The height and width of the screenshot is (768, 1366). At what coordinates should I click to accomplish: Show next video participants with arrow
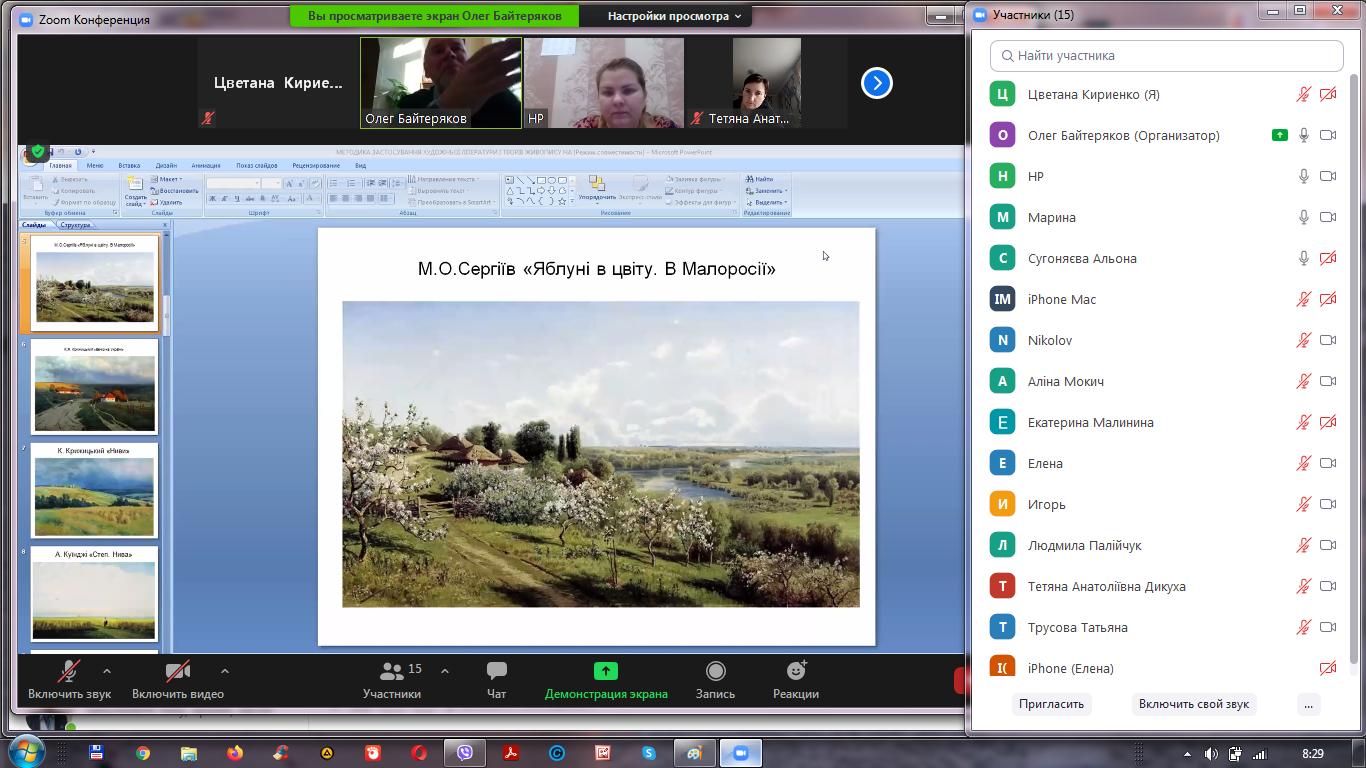[876, 83]
